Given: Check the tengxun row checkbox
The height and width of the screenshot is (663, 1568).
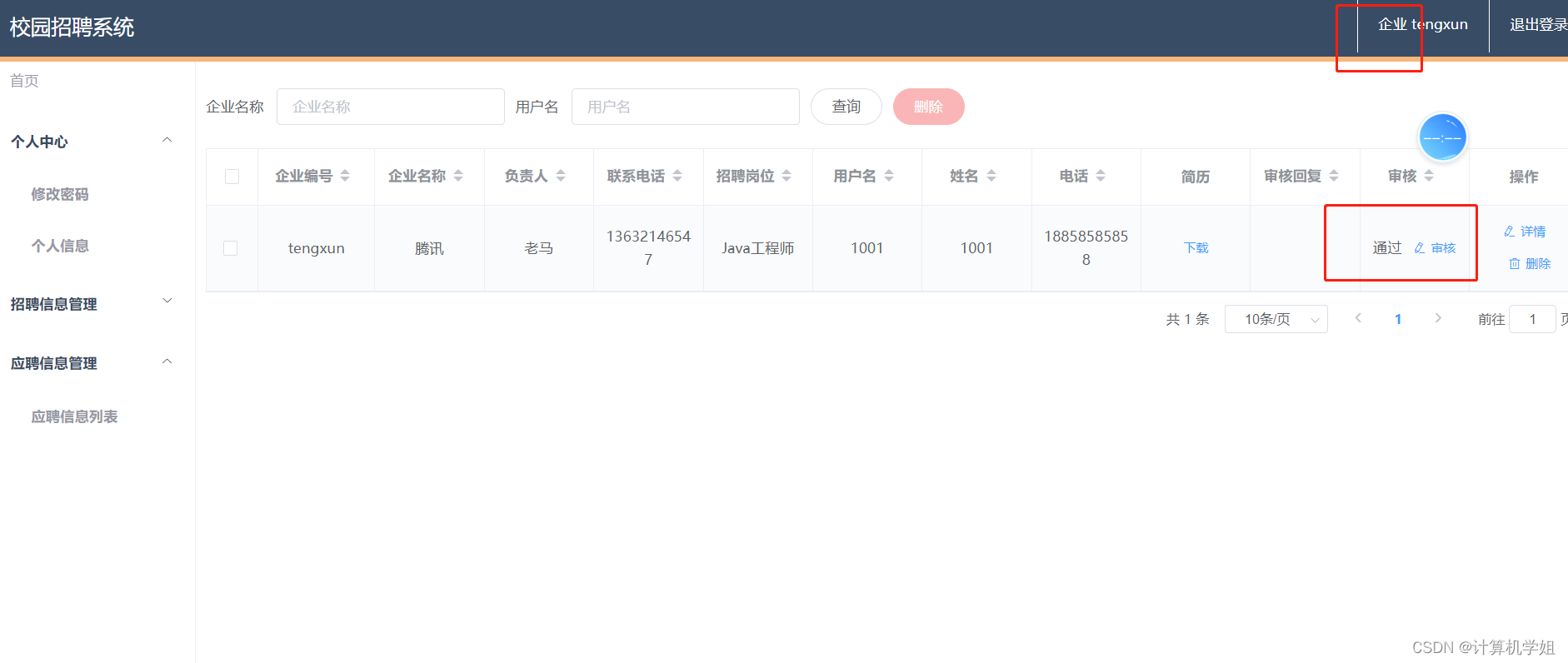Looking at the screenshot, I should coord(231,248).
